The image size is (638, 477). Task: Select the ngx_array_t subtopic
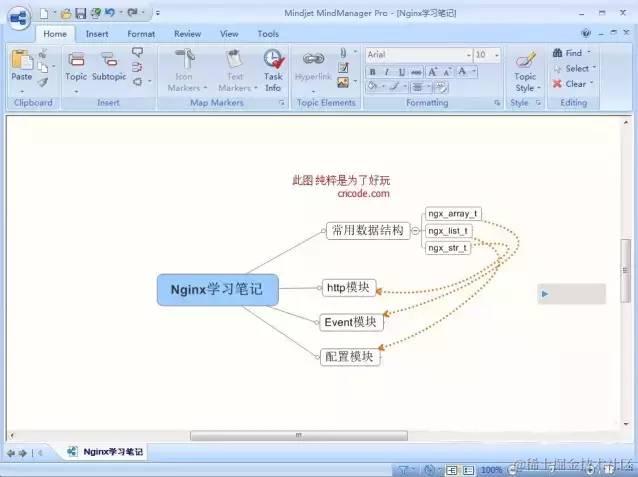coord(453,214)
